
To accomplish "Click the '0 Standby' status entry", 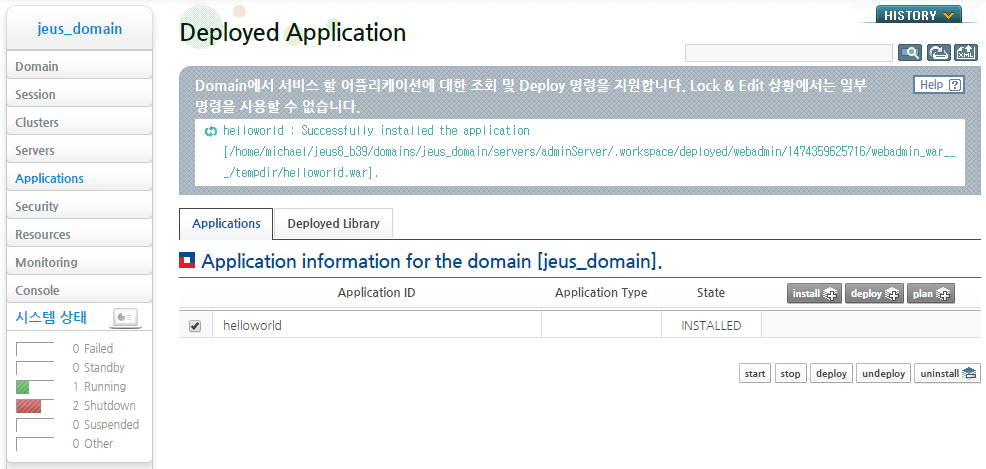I will (98, 368).
